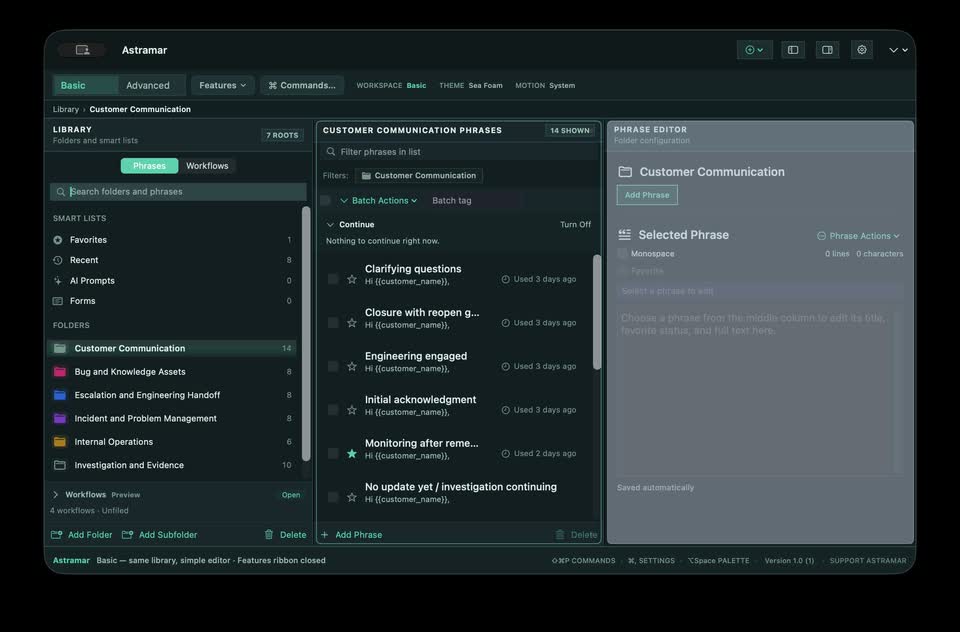Toggle the Monospace checkbox
The image size is (960, 632).
623,254
